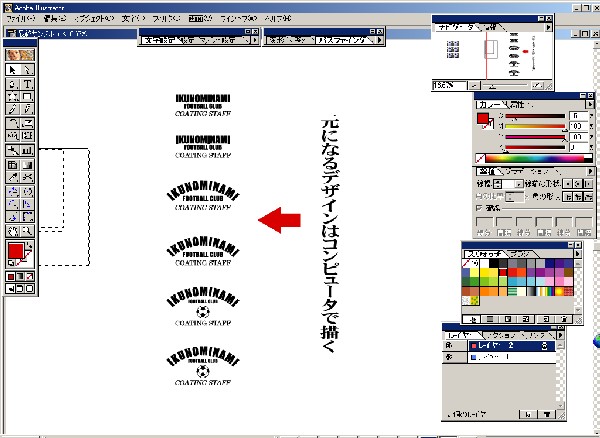Create a new layer in Layers panel

[528, 414]
